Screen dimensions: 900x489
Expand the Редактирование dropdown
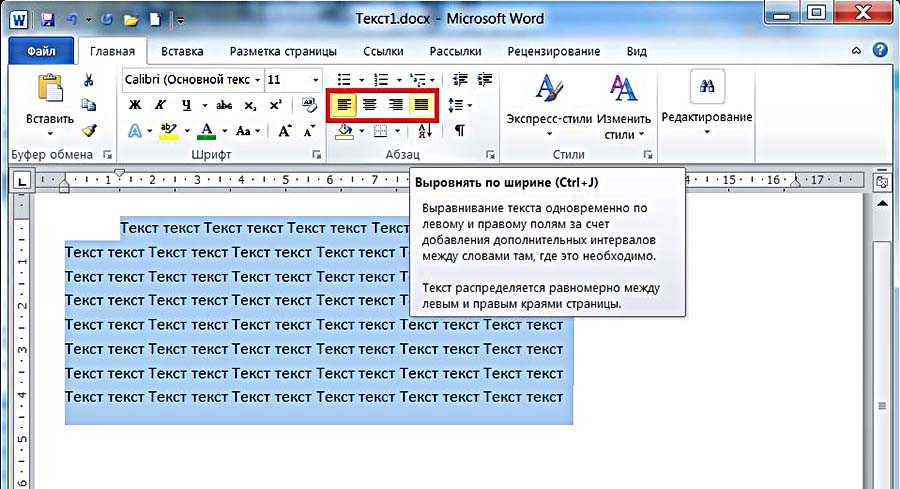pyautogui.click(x=706, y=117)
